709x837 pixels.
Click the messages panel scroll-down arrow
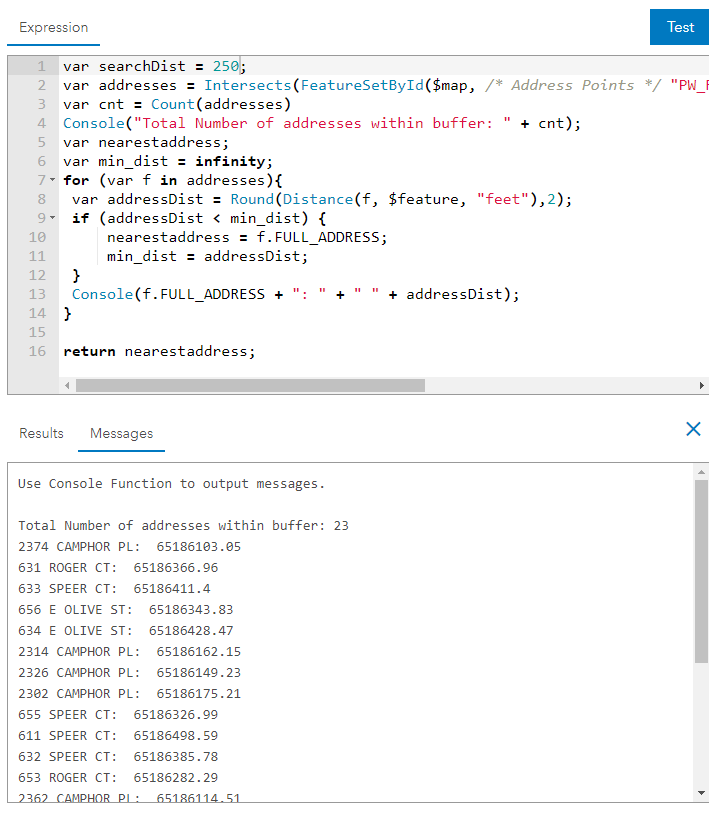point(701,793)
